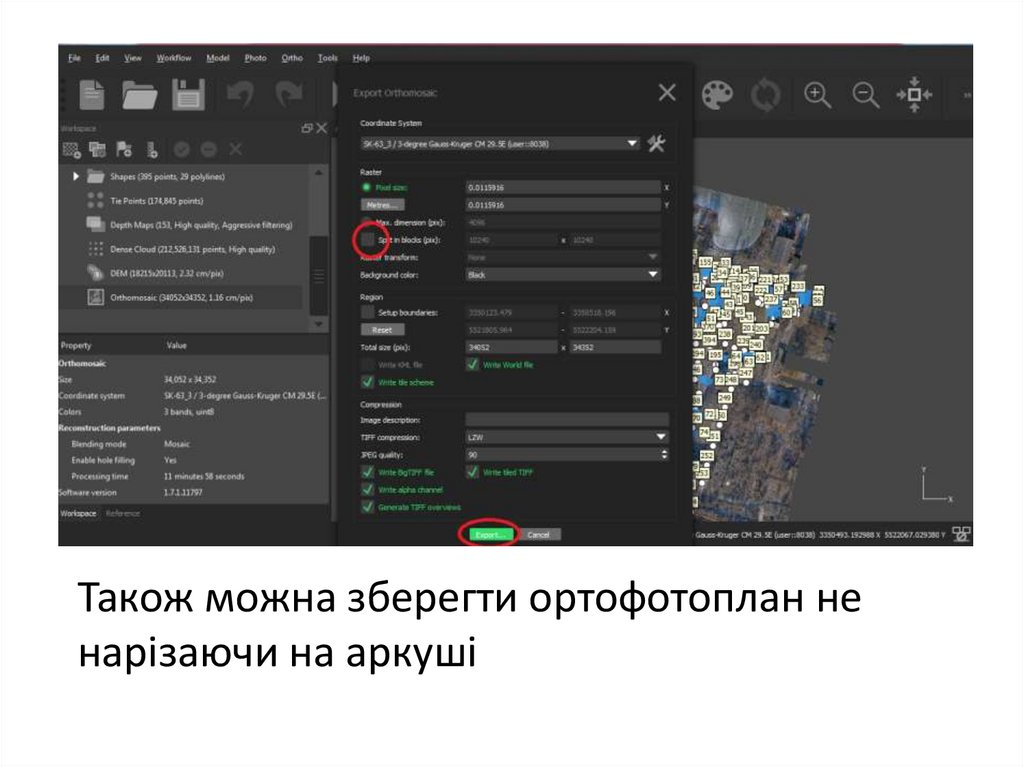Open the Photo menu
1024x767 pixels.
click(255, 58)
